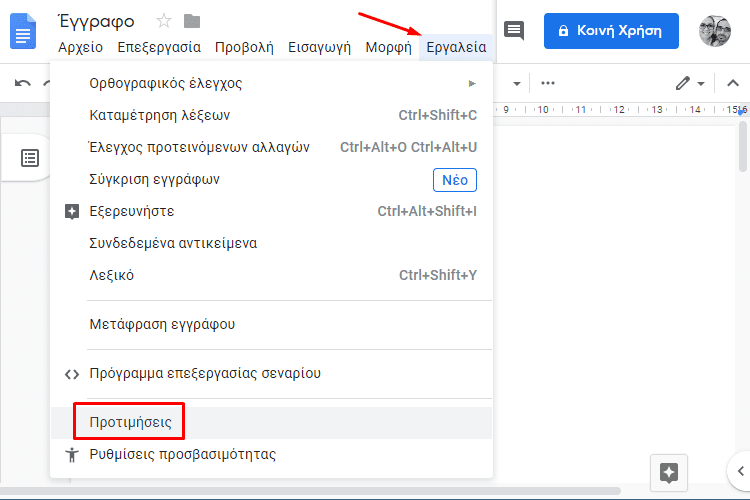Select Έλεγχος προτεινόμενων αλλαγών
The width and height of the screenshot is (750, 500).
271,147
